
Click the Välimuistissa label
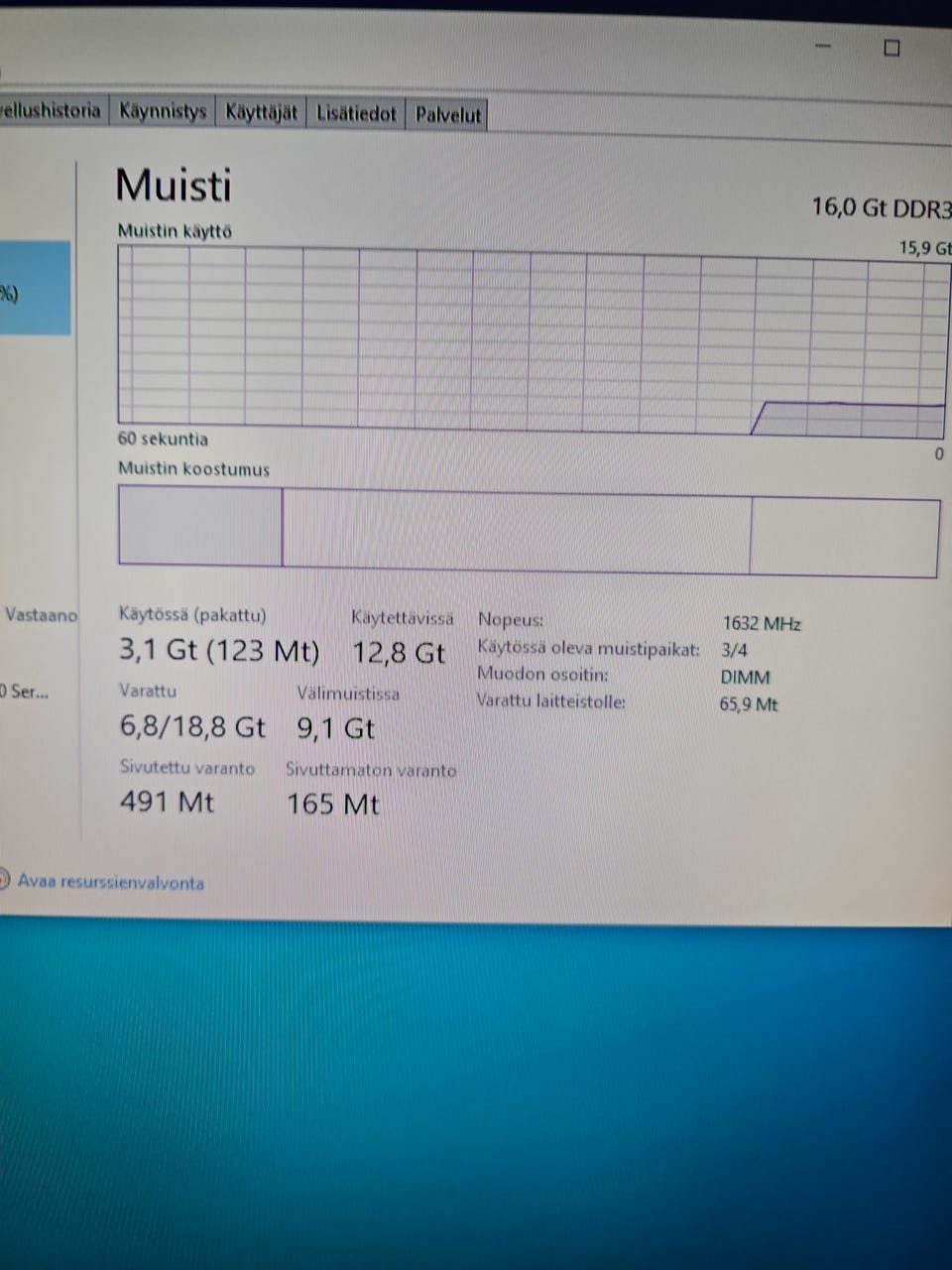pyautogui.click(x=348, y=693)
